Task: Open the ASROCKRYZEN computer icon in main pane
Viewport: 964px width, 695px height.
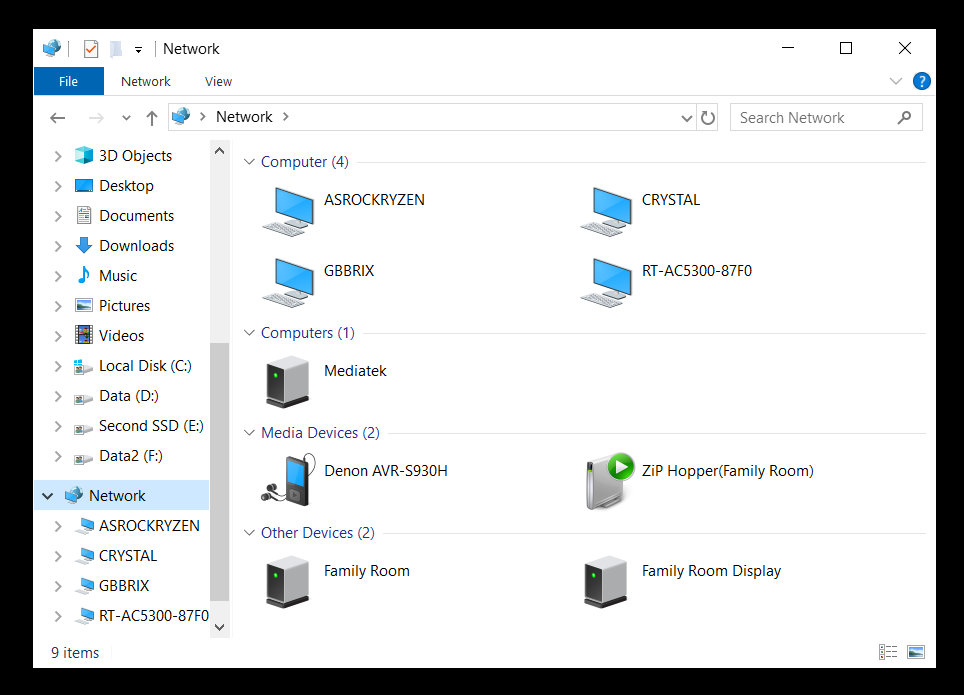Action: pos(287,211)
